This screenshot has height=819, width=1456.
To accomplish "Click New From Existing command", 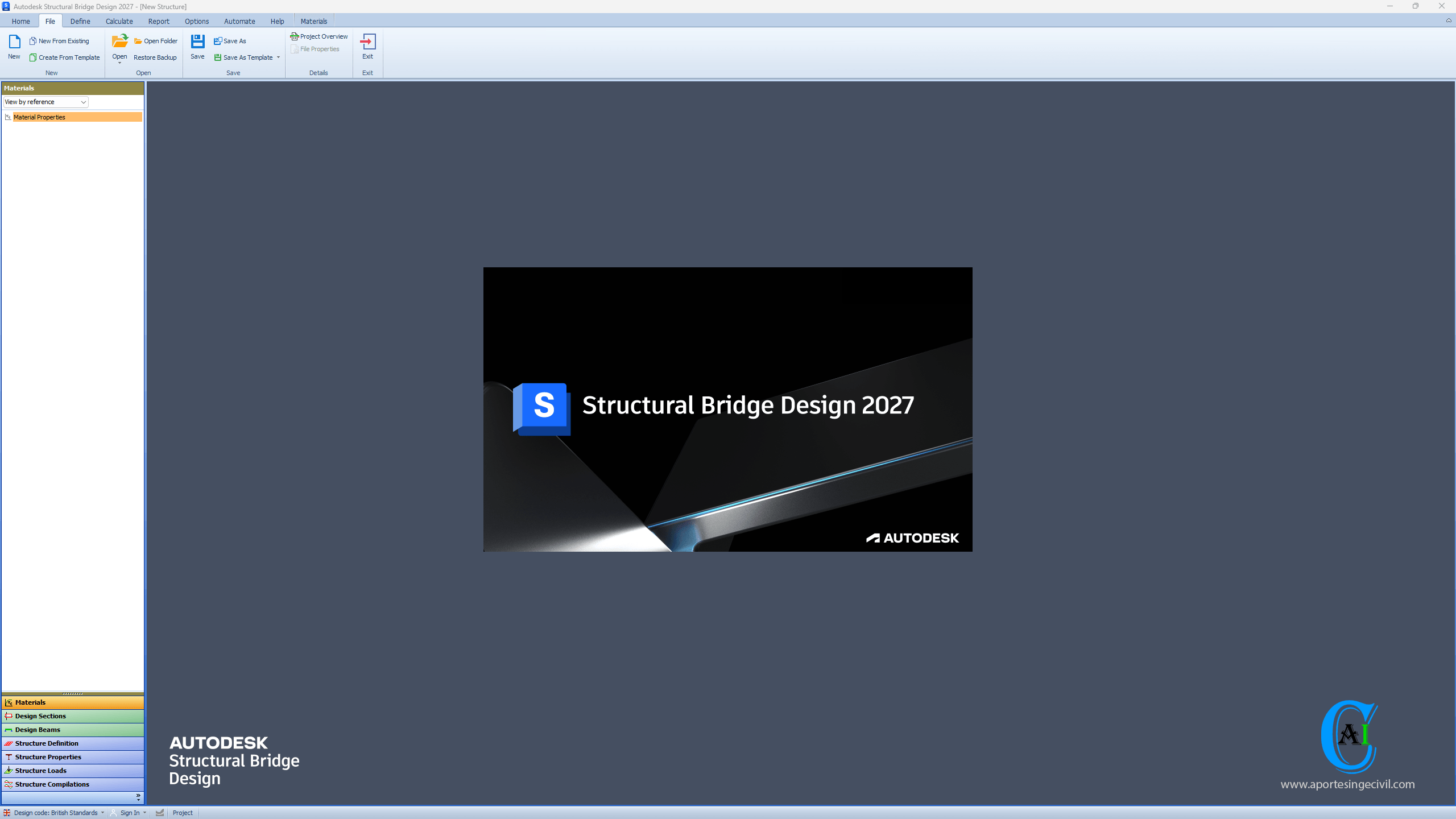I will [x=59, y=41].
